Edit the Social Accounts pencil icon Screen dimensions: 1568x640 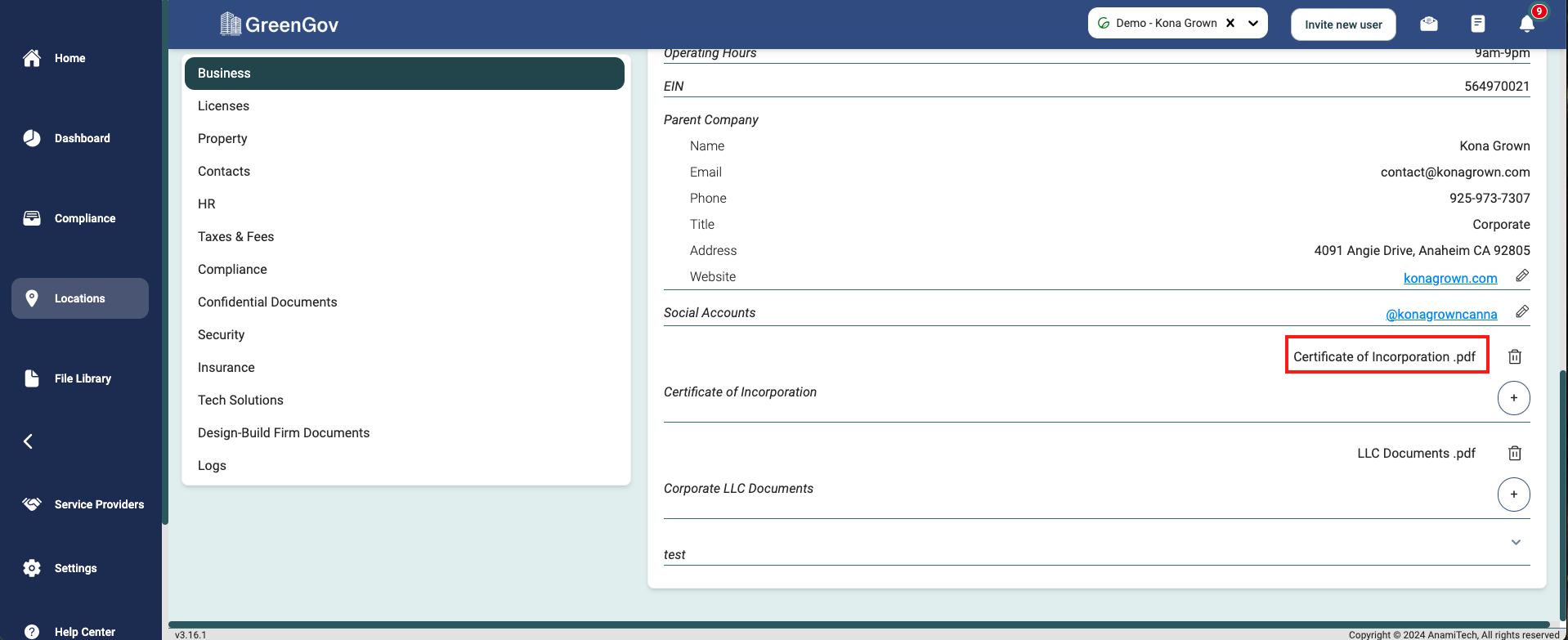click(1521, 312)
